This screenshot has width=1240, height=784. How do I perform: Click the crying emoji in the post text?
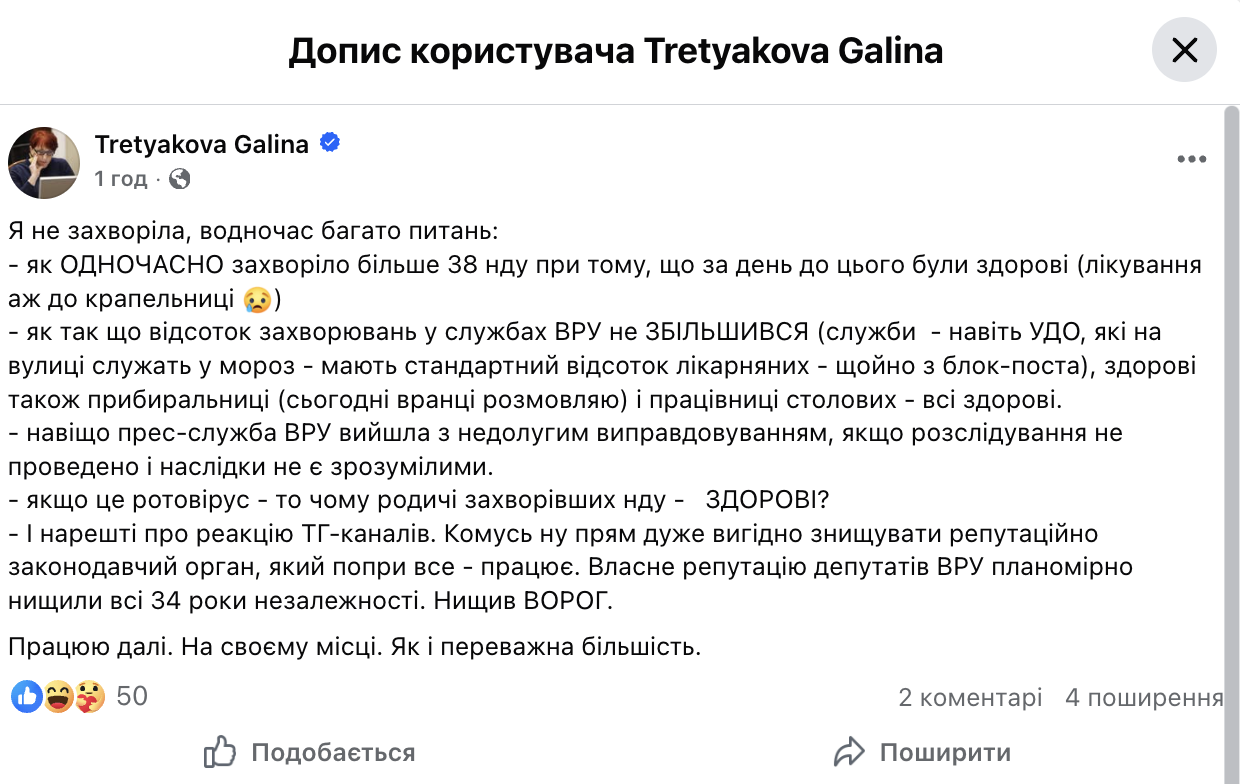point(257,298)
